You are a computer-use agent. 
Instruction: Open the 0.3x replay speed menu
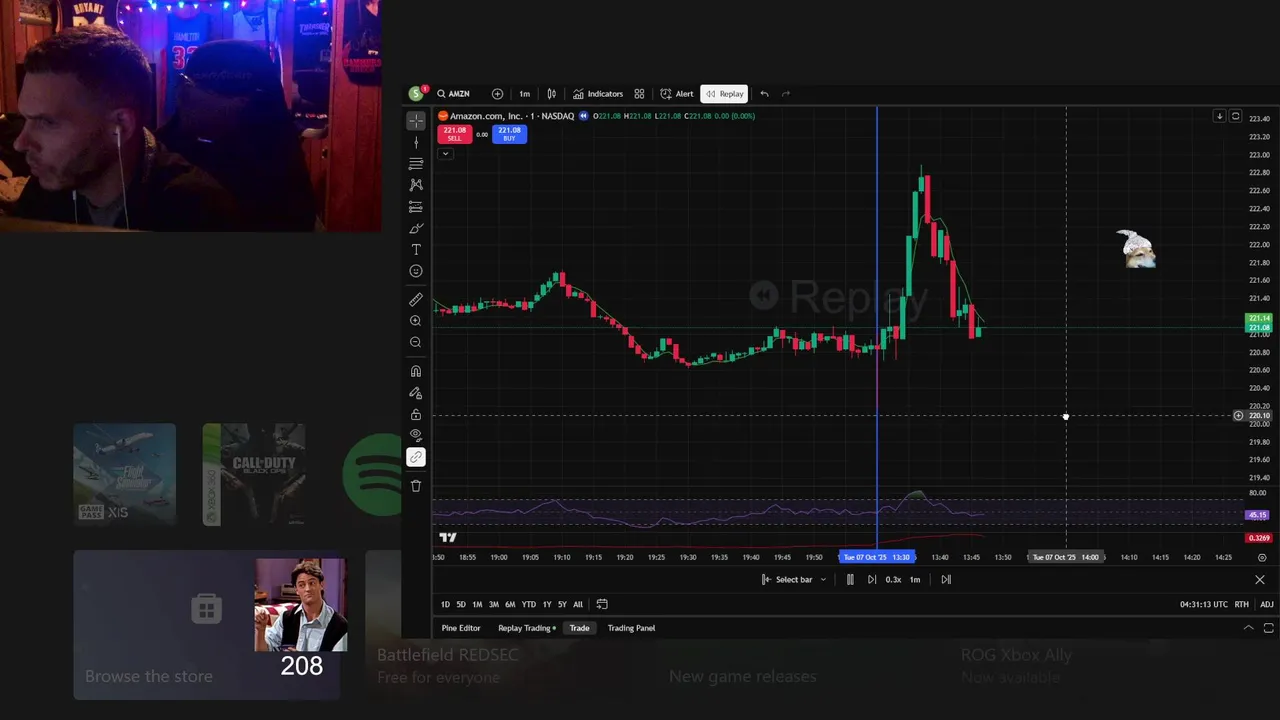(x=893, y=579)
